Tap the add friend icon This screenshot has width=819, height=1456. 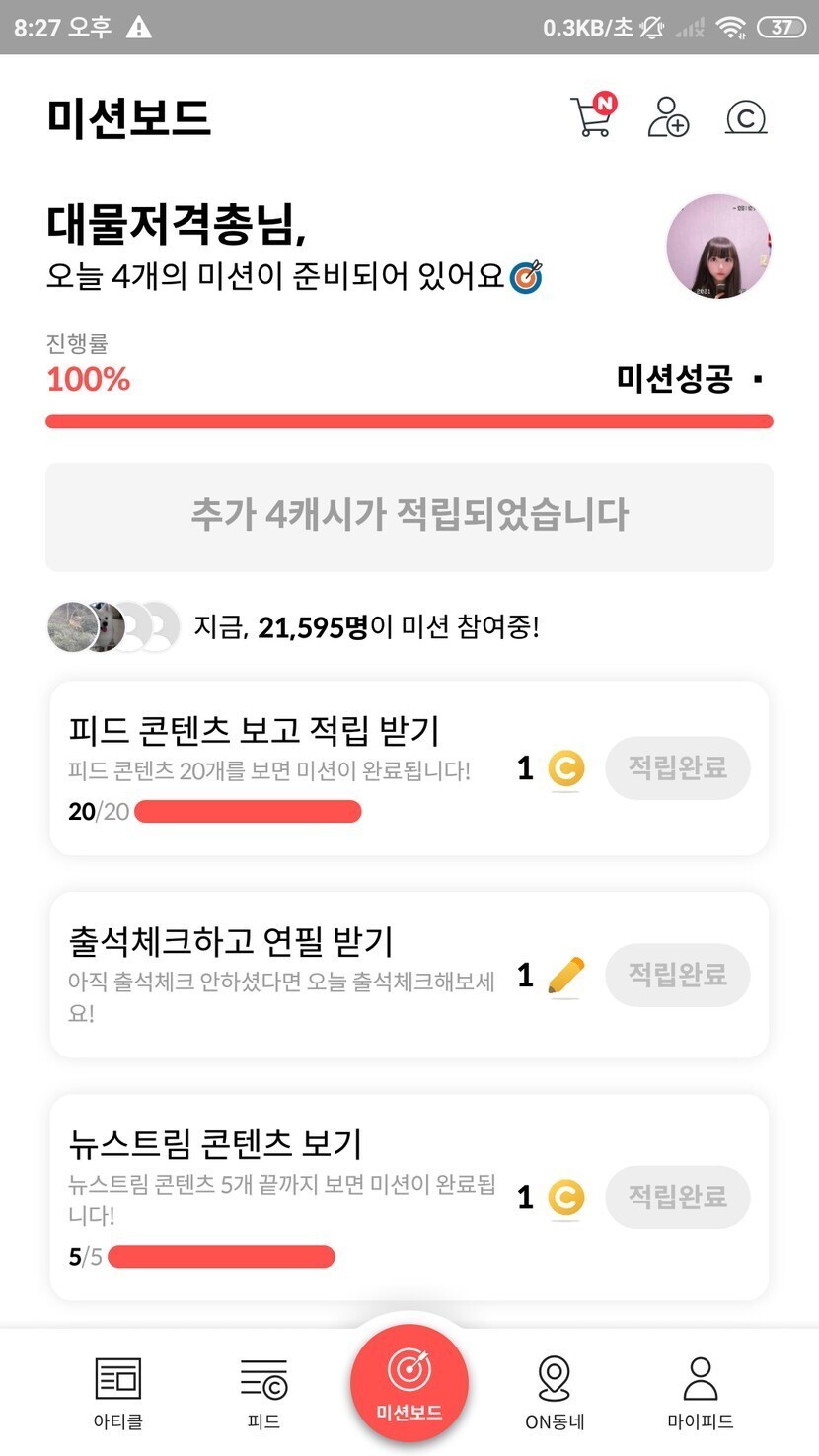[x=668, y=118]
